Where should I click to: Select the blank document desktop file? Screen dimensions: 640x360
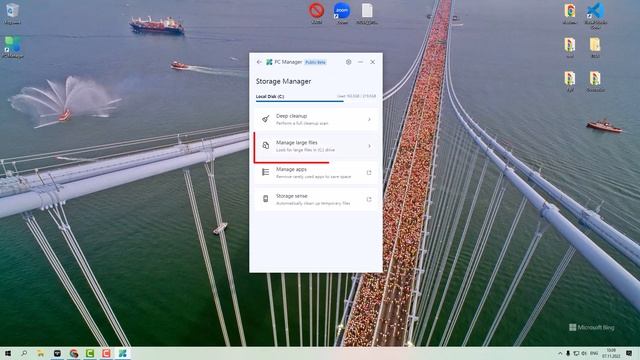click(x=367, y=13)
